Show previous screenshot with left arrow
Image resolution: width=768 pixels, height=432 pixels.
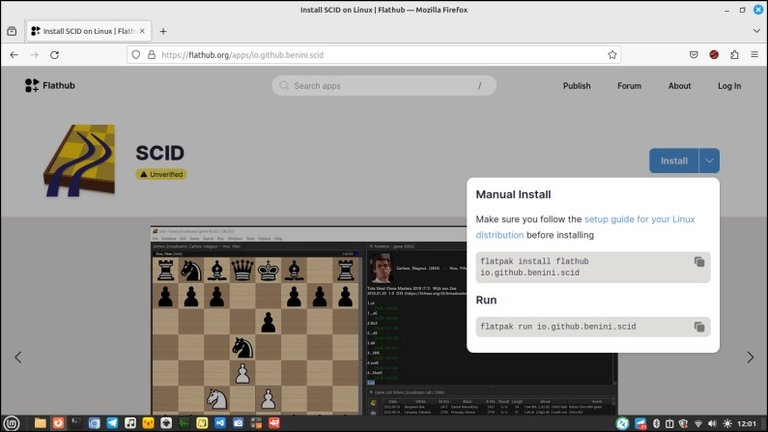pyautogui.click(x=18, y=357)
